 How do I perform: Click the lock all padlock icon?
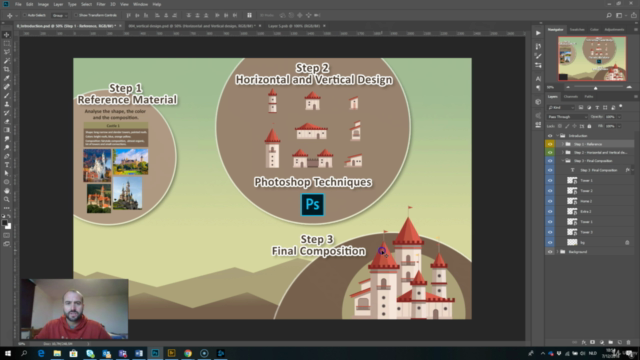coord(589,126)
